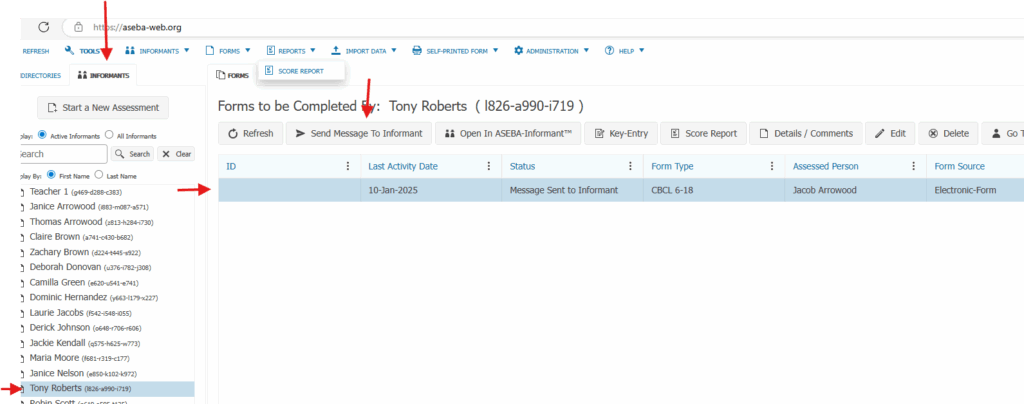Click the Score Report icon in dropdown

click(x=269, y=70)
